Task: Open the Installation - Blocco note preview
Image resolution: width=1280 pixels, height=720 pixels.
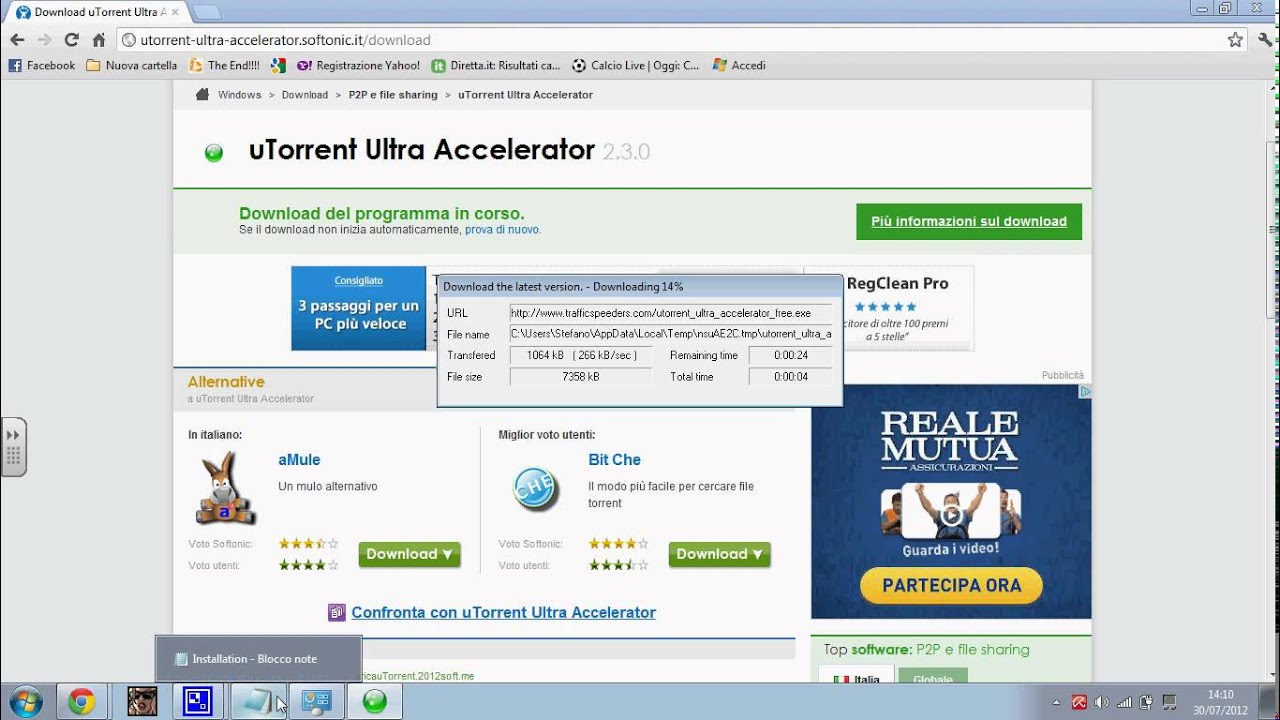Action: pyautogui.click(x=258, y=659)
